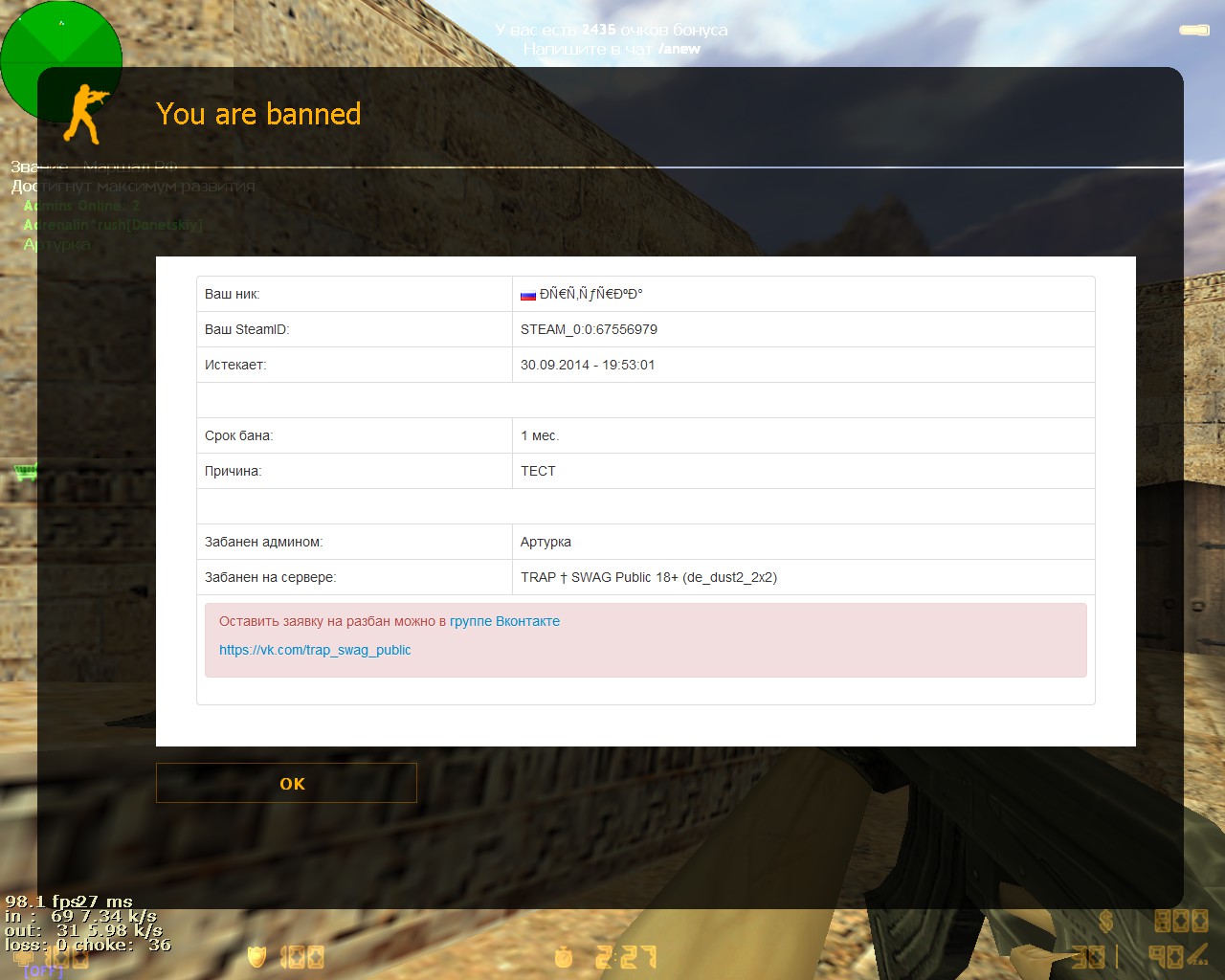Click the Срок бана label
The image size is (1225, 980).
coord(238,435)
